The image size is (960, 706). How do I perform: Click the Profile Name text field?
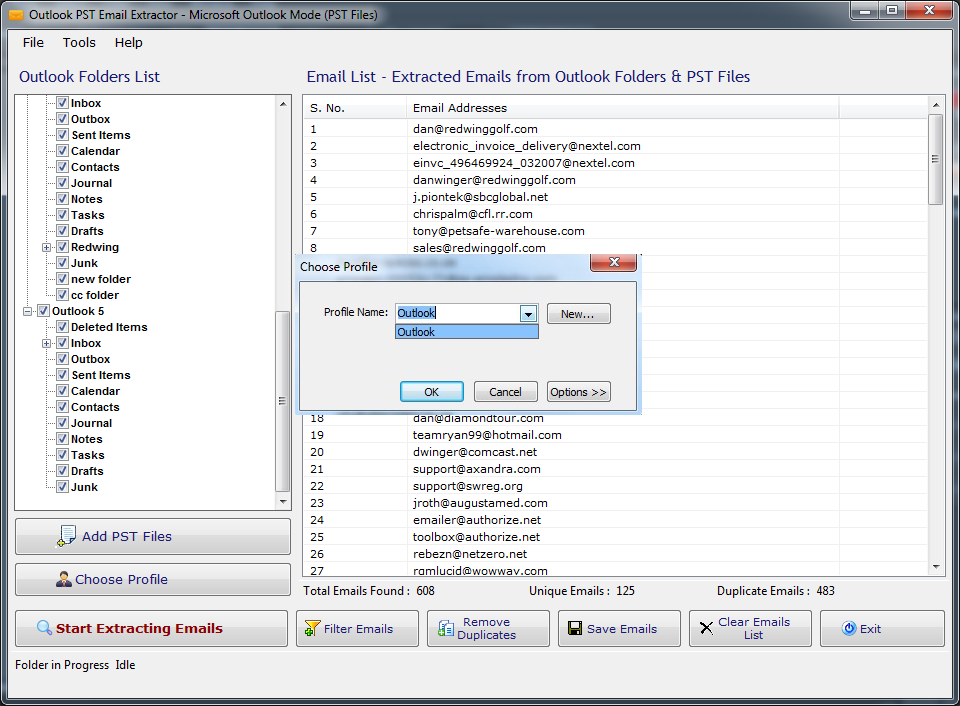tap(457, 313)
